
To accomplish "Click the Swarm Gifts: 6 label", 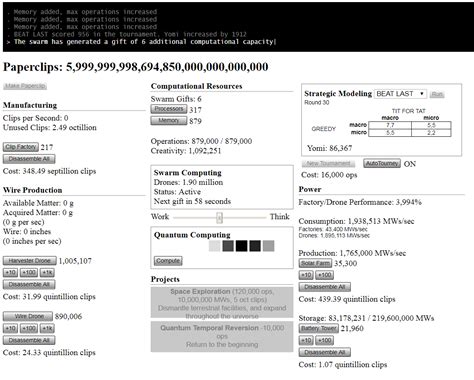I will tap(176, 99).
